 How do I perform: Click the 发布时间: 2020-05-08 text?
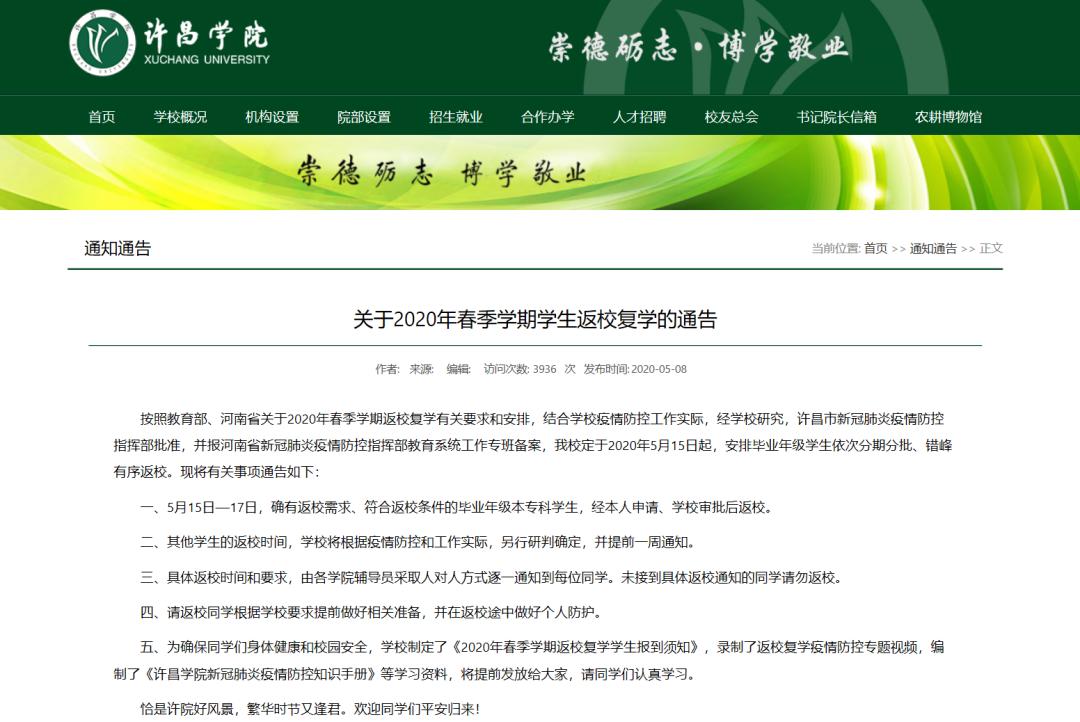(635, 369)
